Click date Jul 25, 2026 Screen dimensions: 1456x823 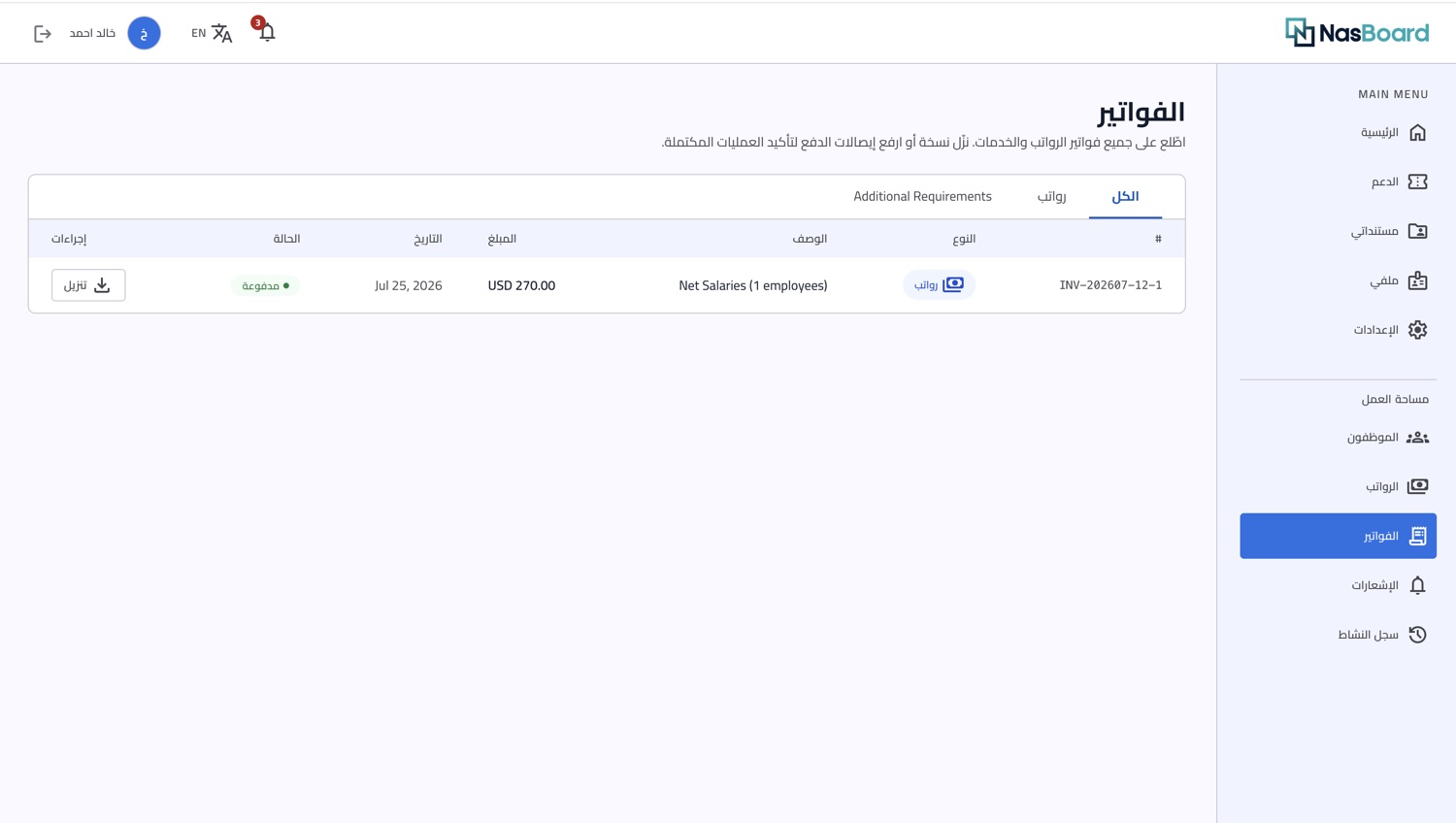coord(408,285)
